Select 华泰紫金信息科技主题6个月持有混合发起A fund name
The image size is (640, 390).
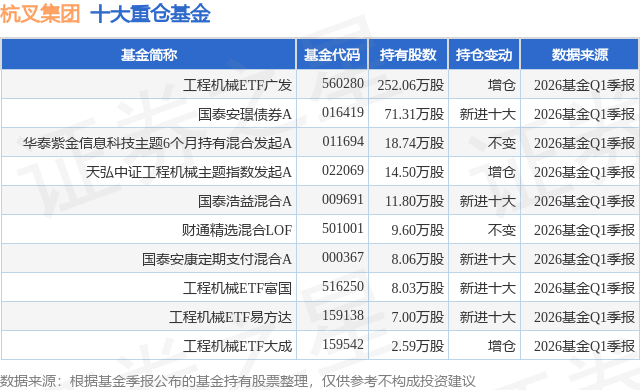(157, 143)
